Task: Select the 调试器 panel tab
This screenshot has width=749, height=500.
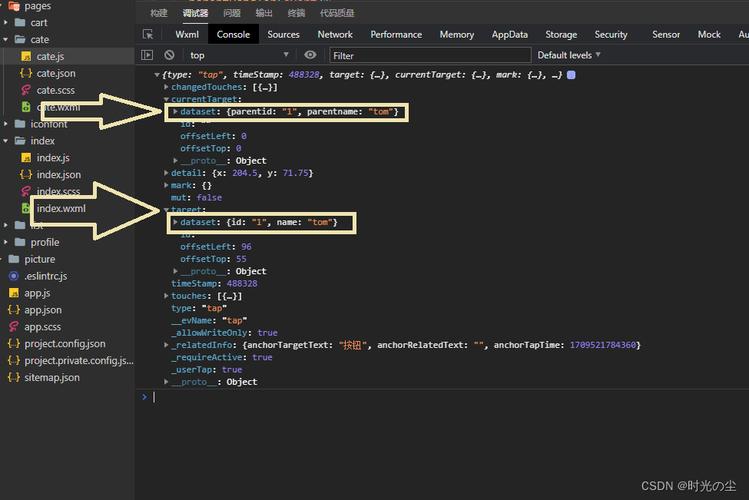Action: tap(195, 13)
